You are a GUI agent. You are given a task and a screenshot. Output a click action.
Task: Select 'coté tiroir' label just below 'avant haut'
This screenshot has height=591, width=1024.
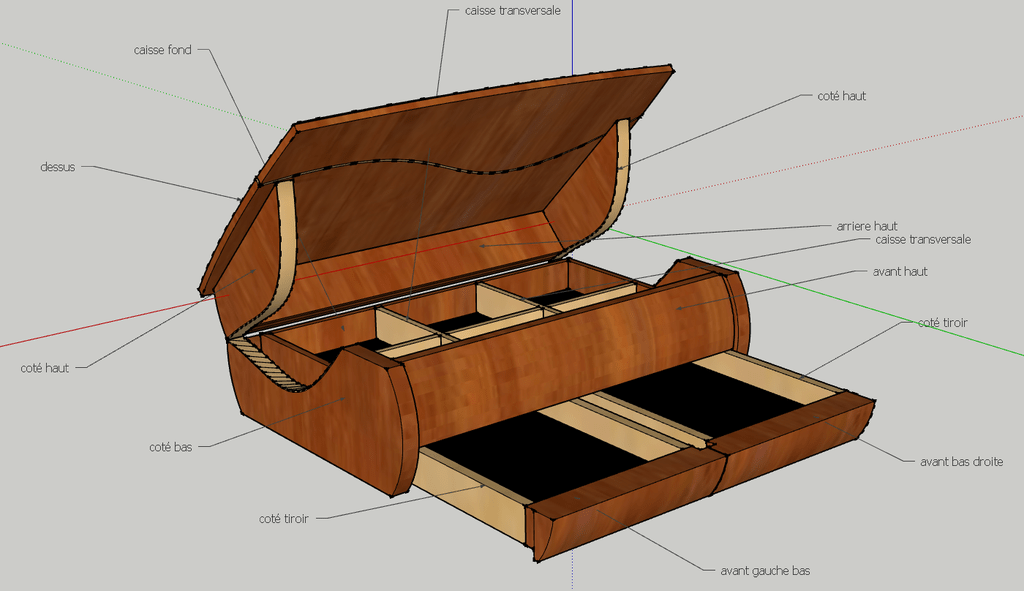pyautogui.click(x=942, y=322)
